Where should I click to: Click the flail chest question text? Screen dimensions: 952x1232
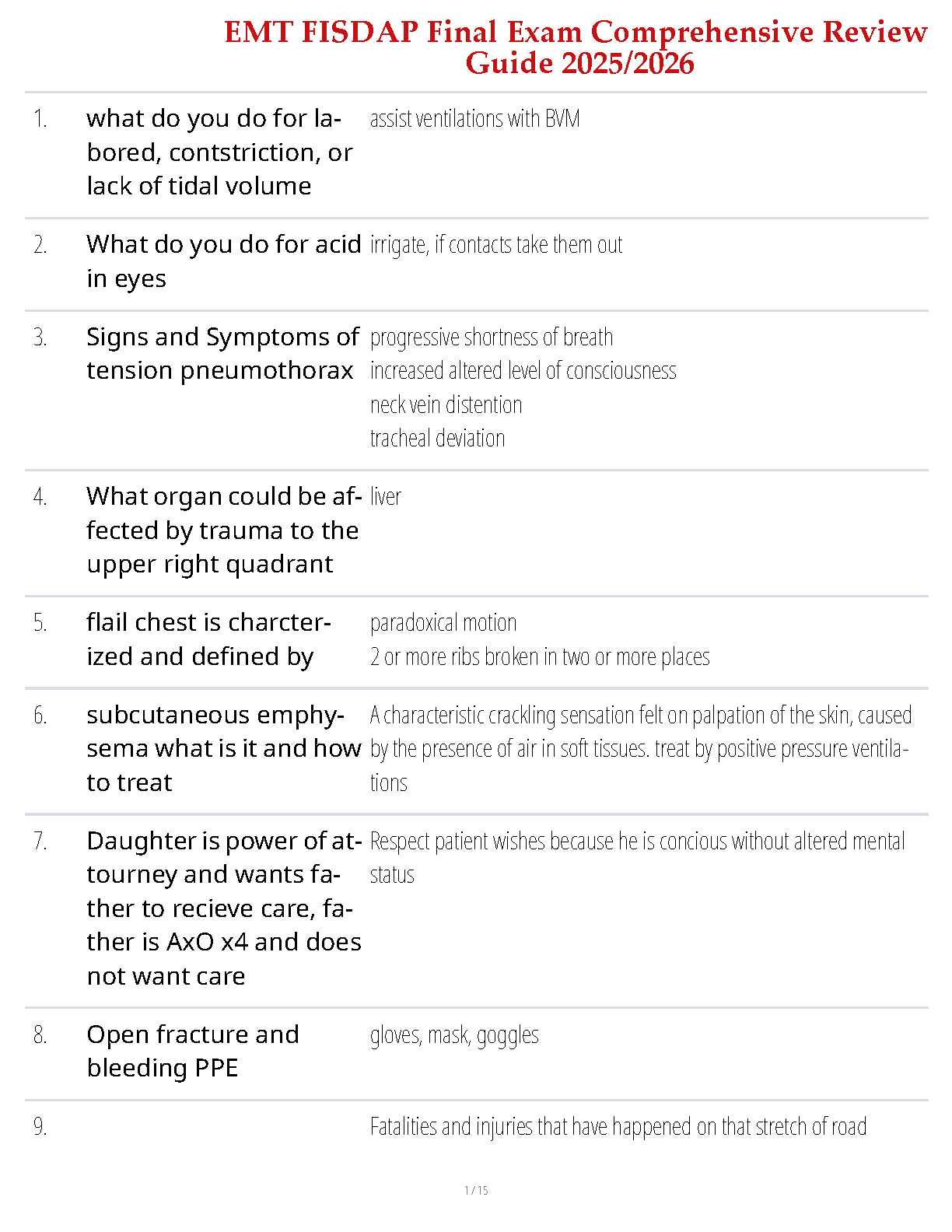pyautogui.click(x=208, y=639)
